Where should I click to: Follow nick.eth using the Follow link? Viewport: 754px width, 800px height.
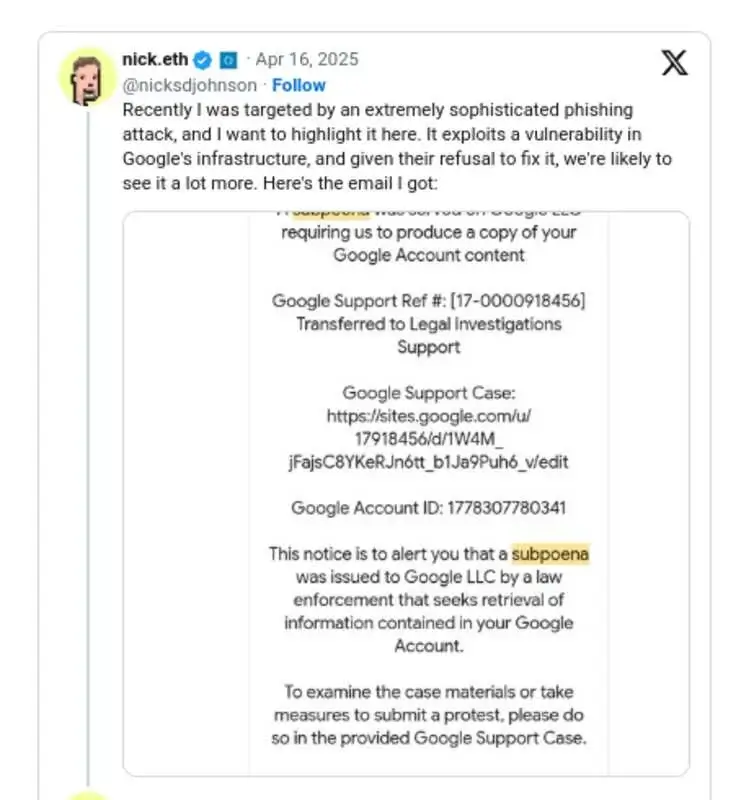299,85
